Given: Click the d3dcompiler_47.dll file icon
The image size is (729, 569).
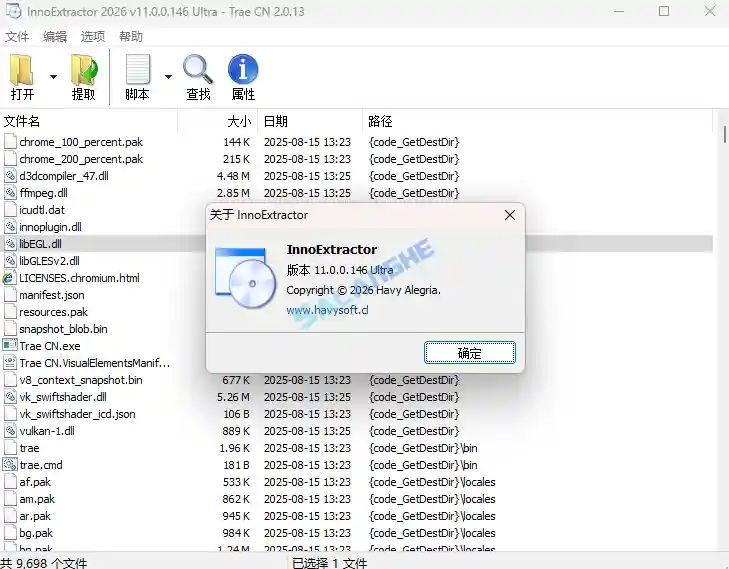Looking at the screenshot, I should [10, 176].
